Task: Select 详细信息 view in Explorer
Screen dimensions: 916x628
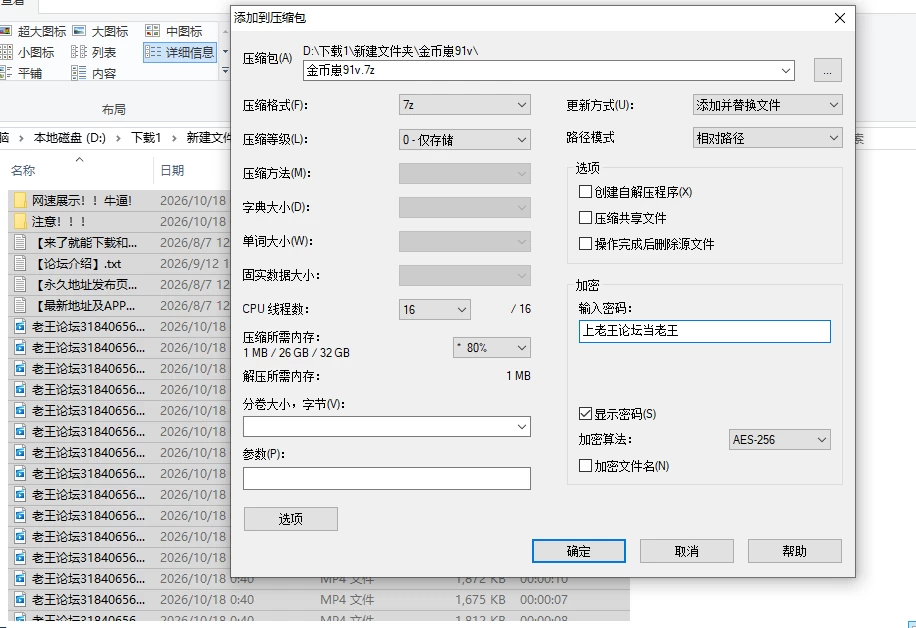Action: tap(180, 52)
